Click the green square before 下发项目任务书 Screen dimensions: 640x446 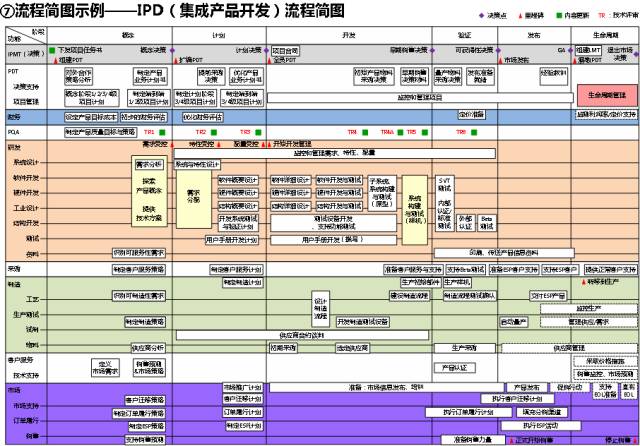pyautogui.click(x=52, y=50)
